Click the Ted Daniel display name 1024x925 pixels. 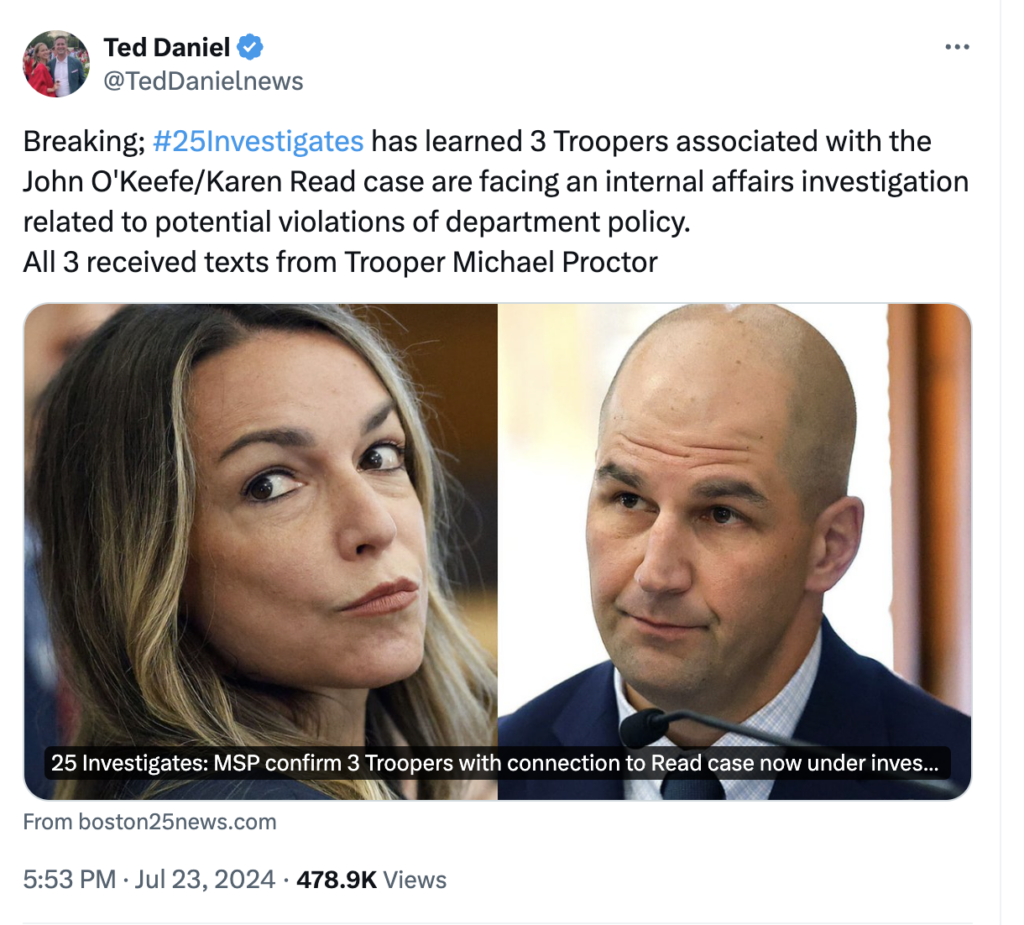[x=166, y=46]
